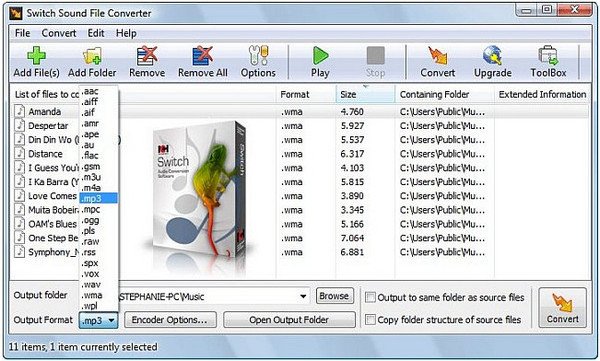Open the Edit menu

(96, 33)
